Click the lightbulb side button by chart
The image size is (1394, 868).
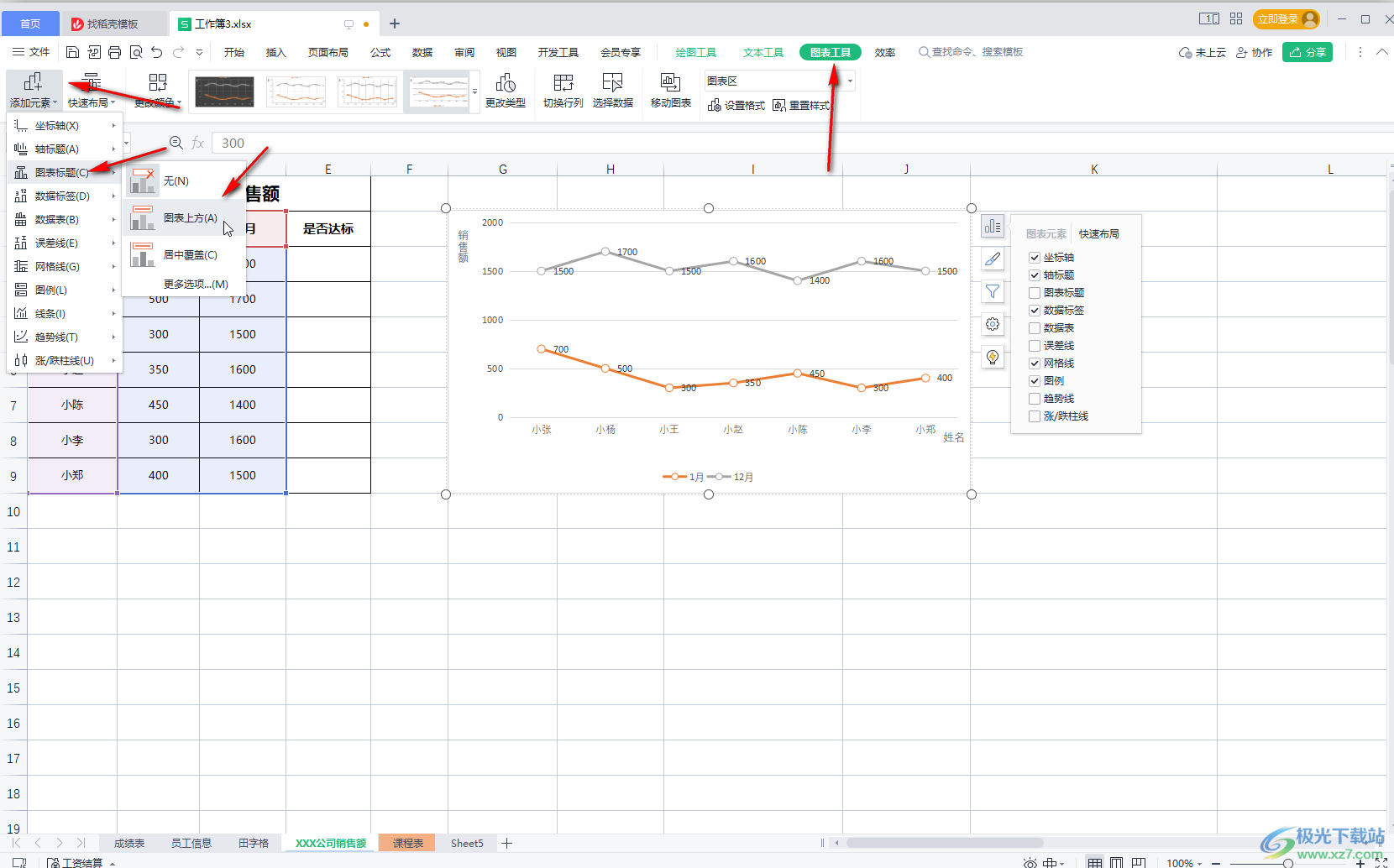click(993, 357)
